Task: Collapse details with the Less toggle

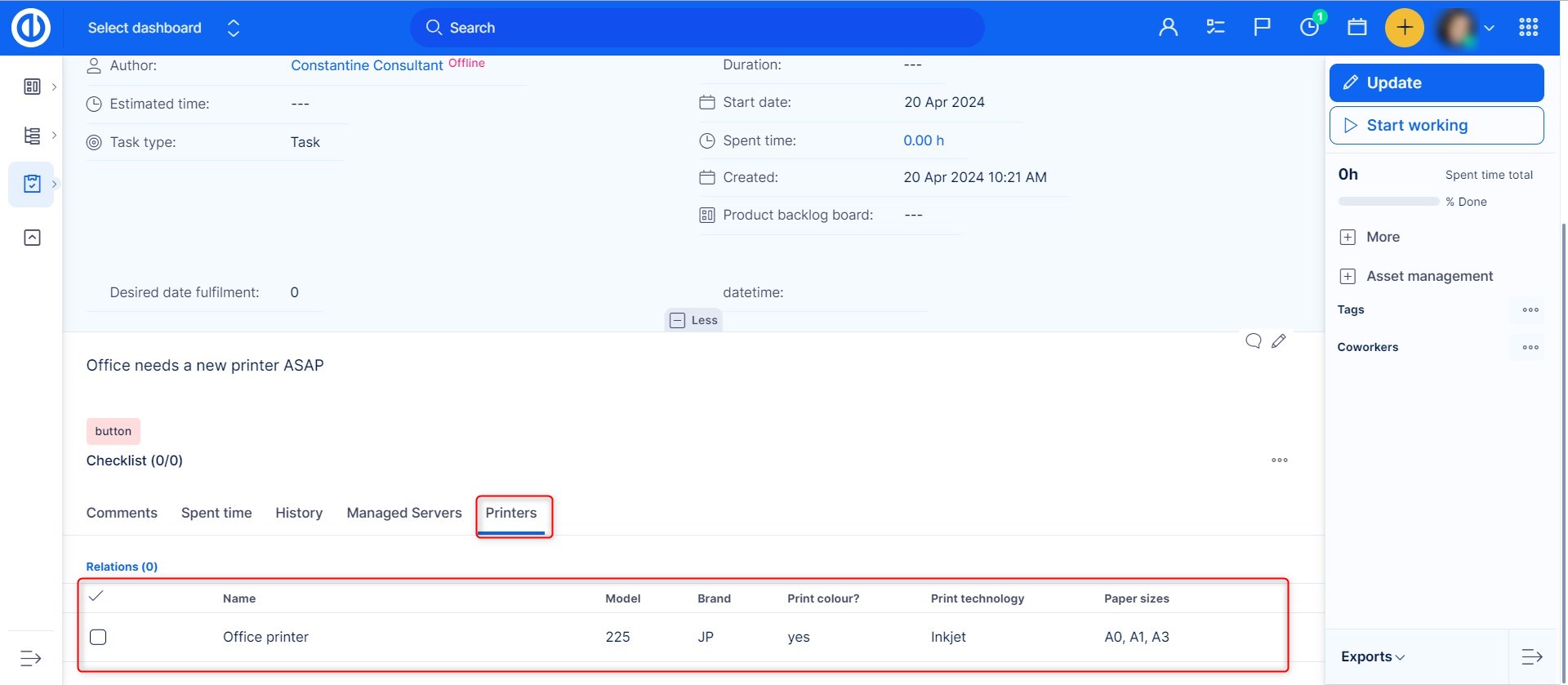Action: pos(693,320)
